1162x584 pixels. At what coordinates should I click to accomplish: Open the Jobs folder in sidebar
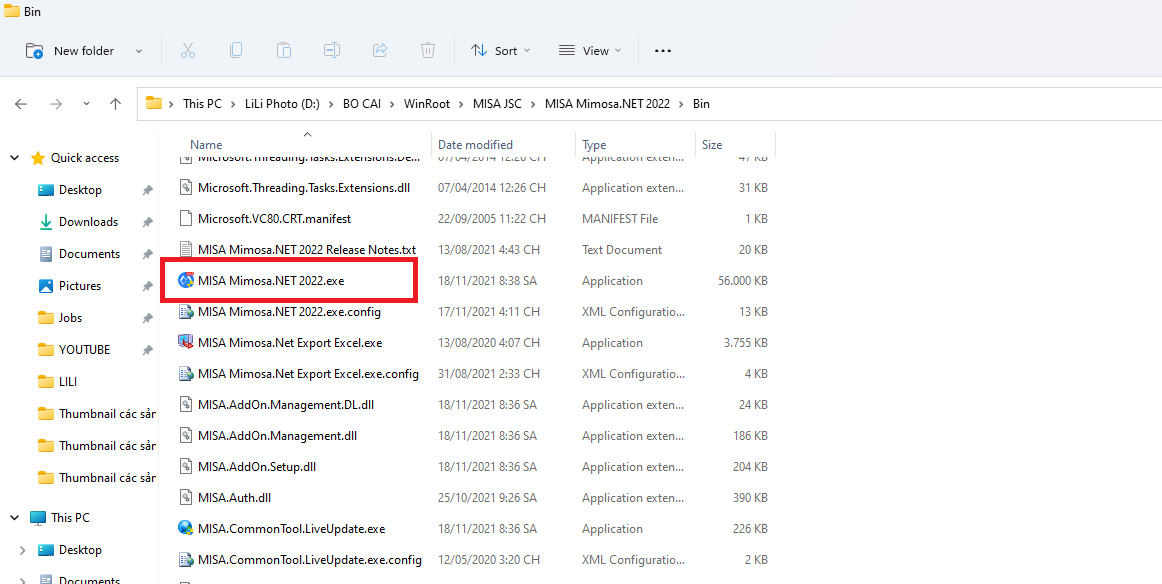tap(70, 317)
